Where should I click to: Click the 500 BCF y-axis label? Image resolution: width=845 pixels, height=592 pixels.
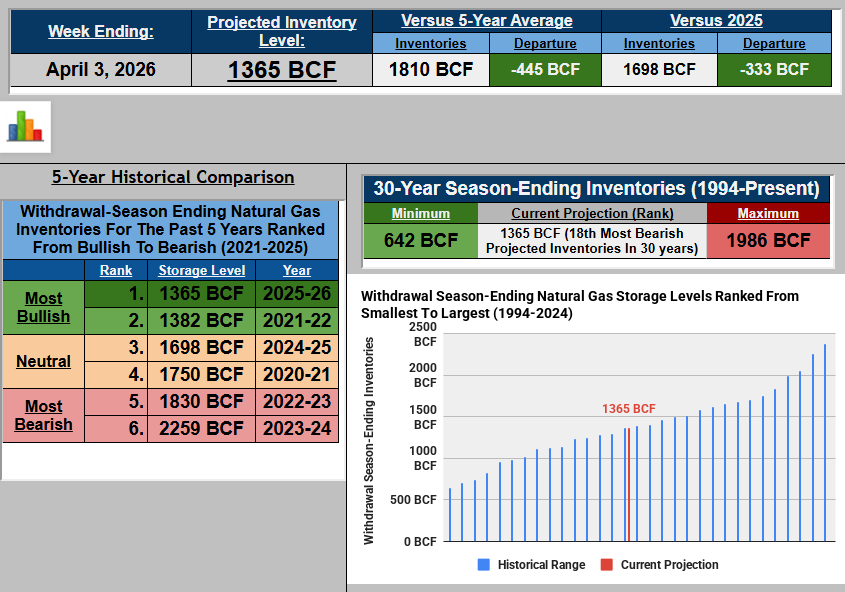coord(413,500)
